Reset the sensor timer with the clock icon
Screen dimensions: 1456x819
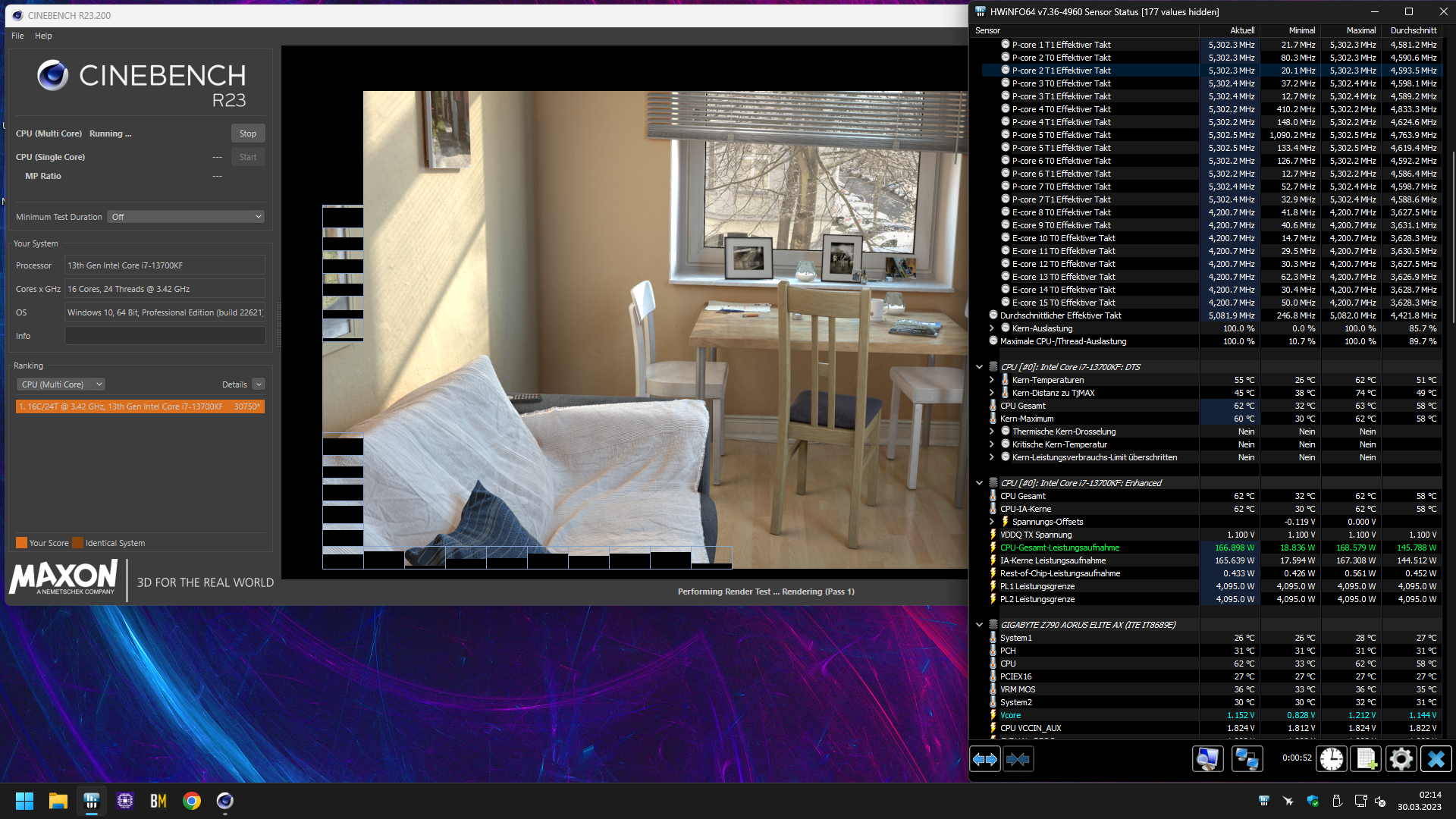click(1331, 759)
